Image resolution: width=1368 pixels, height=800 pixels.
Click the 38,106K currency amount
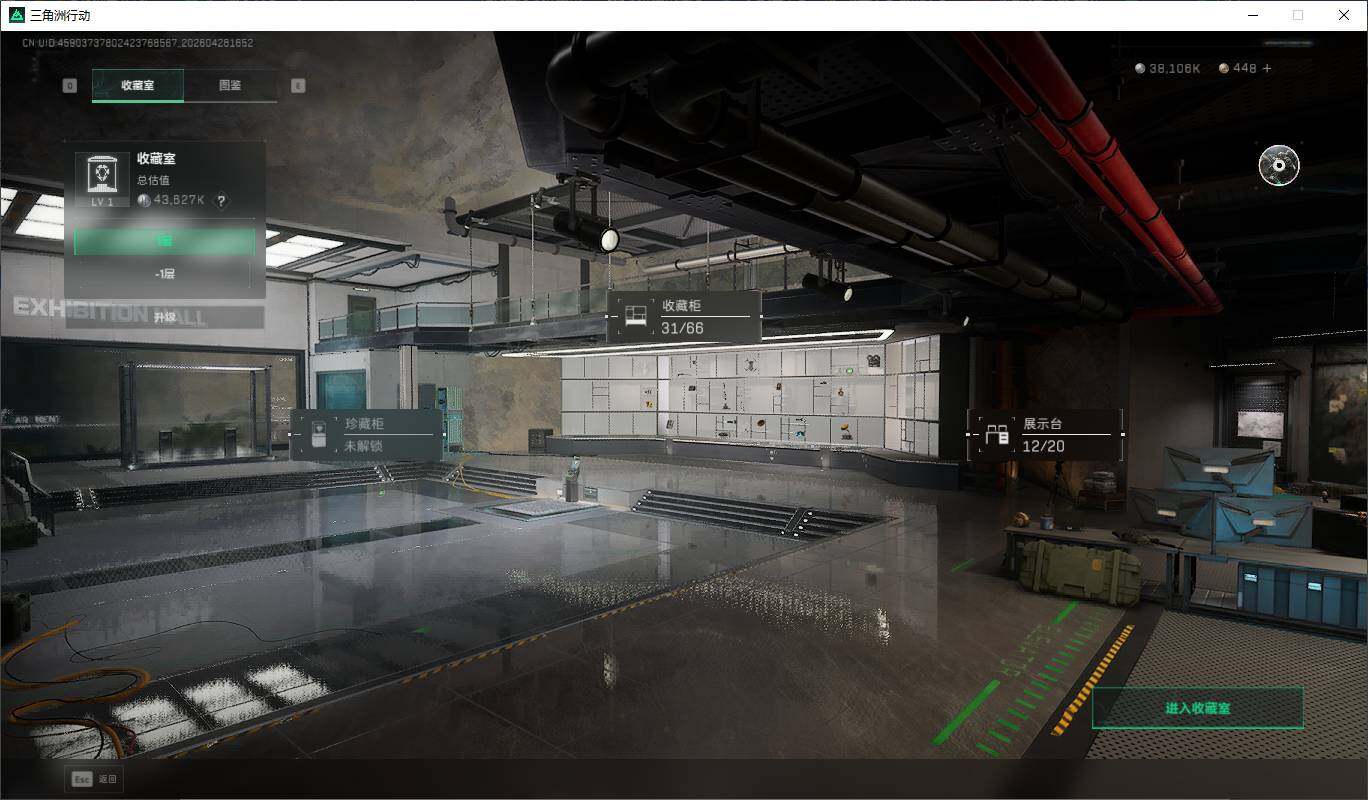click(x=1175, y=68)
